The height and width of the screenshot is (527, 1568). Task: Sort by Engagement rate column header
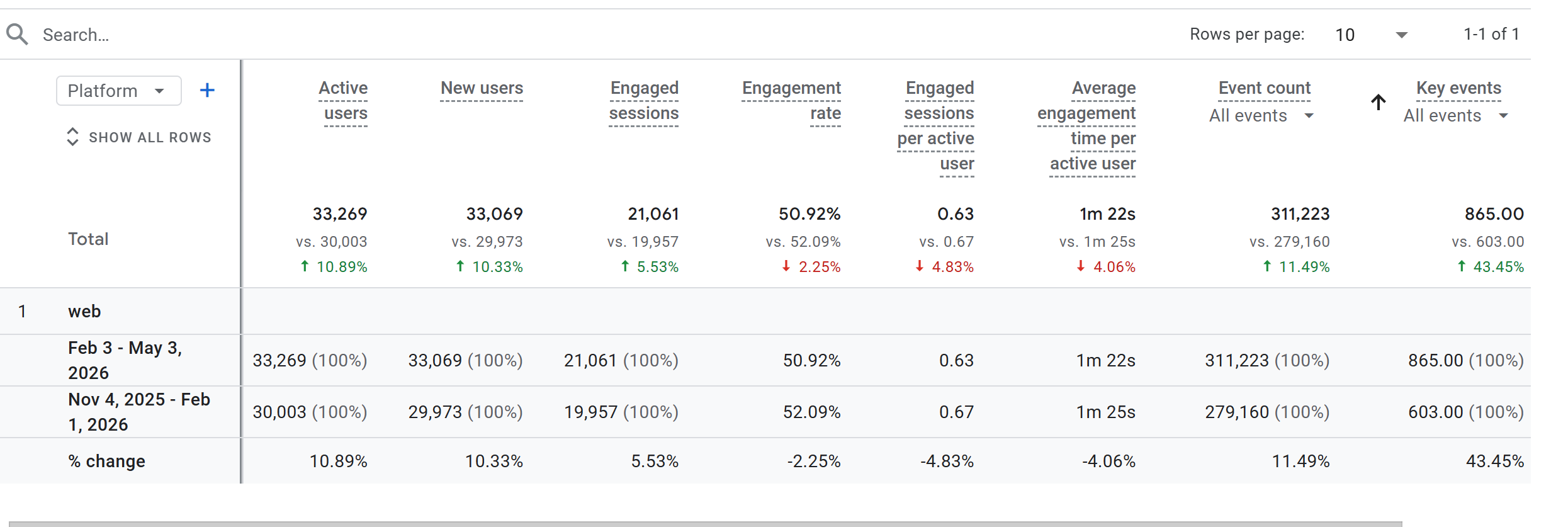click(791, 101)
